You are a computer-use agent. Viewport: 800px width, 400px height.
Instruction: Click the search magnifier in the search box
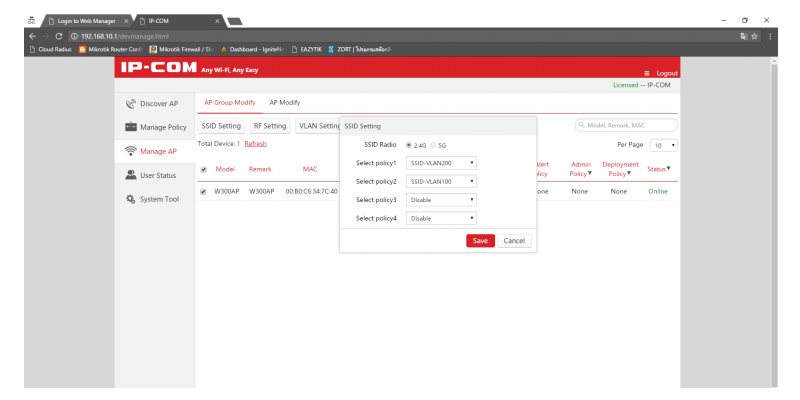click(581, 125)
